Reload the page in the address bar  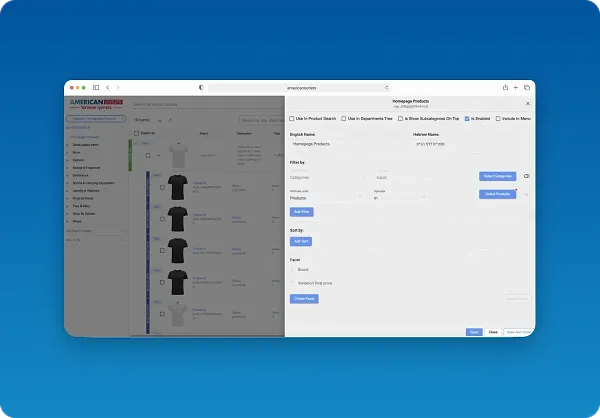click(x=387, y=88)
